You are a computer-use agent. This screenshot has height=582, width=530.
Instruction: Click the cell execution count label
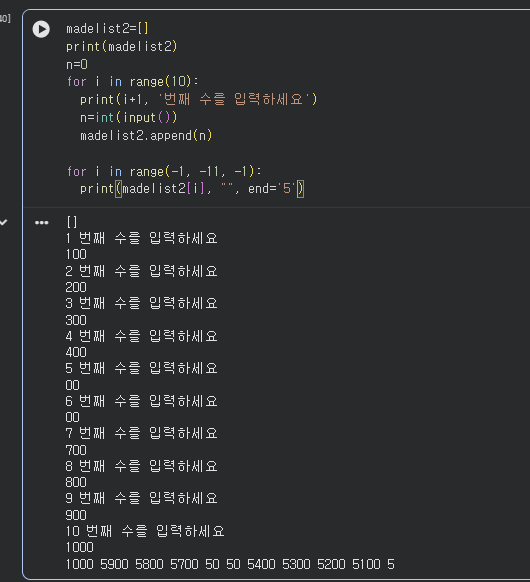coord(5,18)
